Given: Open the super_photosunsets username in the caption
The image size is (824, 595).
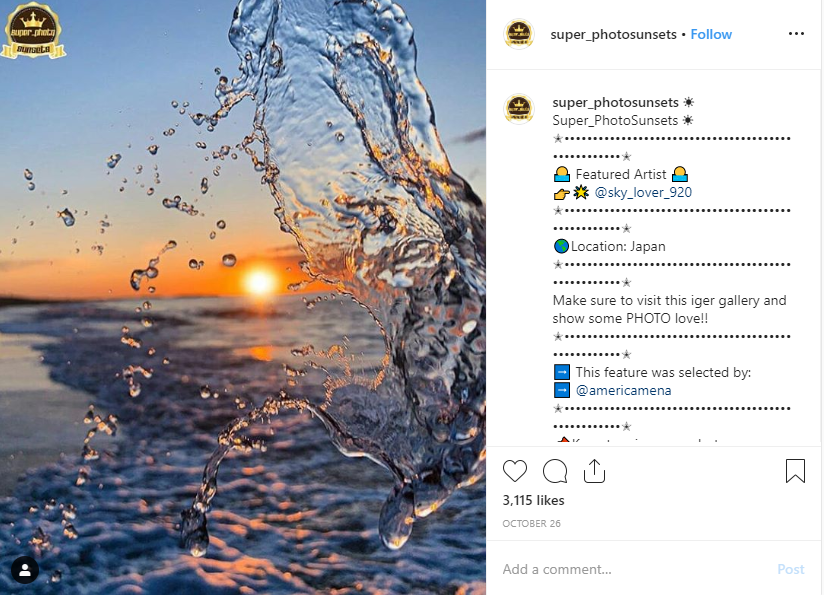Looking at the screenshot, I should click(615, 102).
